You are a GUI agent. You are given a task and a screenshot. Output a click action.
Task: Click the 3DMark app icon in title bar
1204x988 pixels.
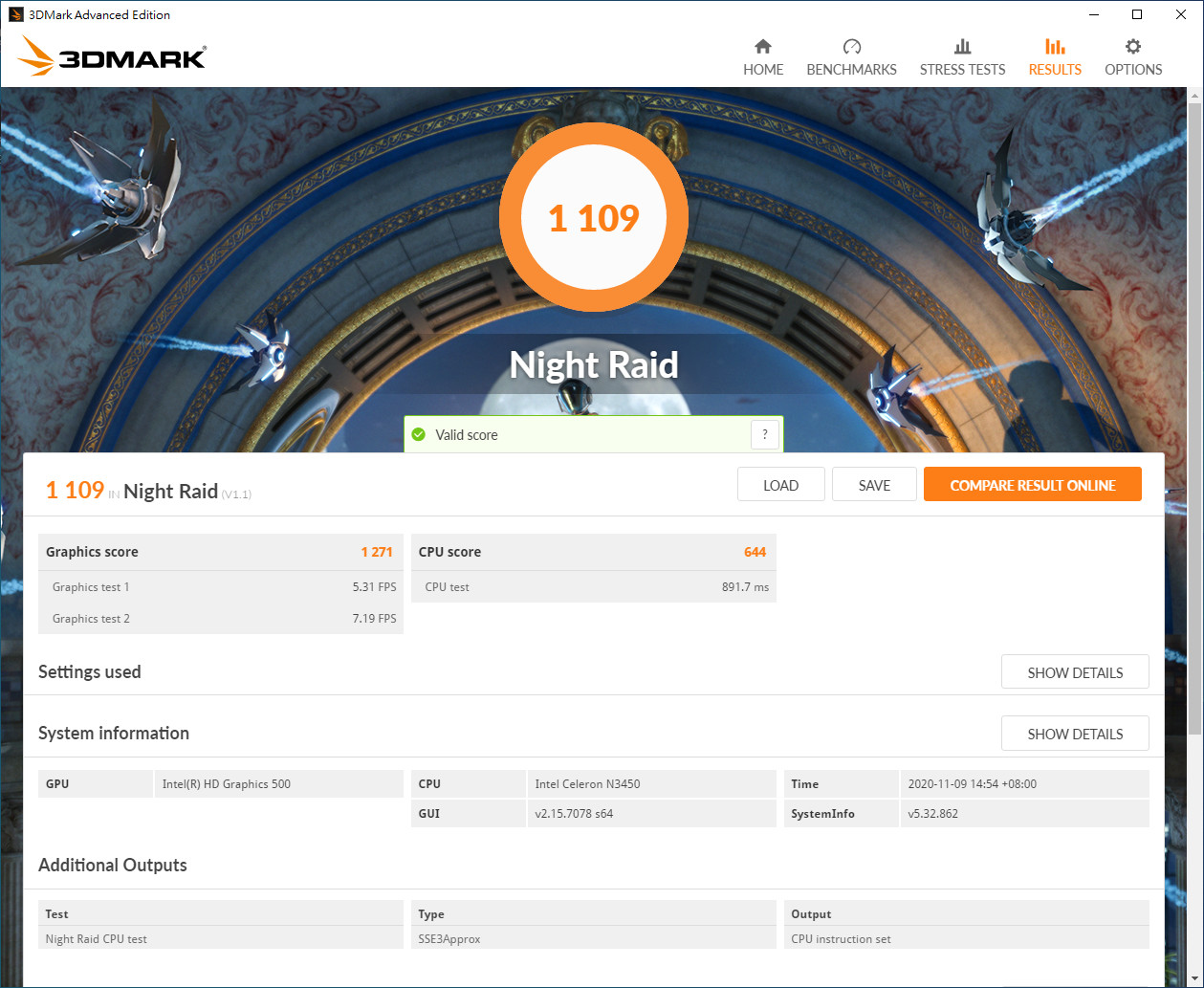point(15,14)
